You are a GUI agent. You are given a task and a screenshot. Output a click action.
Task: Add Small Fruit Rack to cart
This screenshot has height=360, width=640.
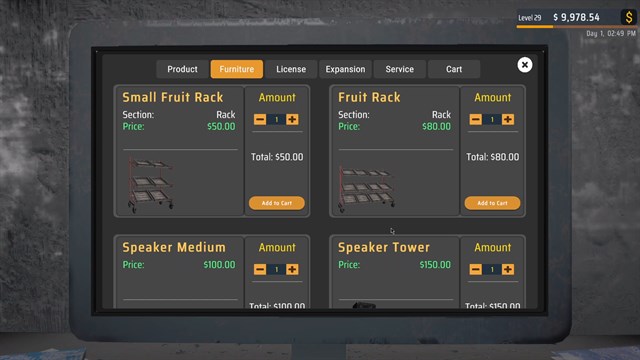click(x=277, y=203)
